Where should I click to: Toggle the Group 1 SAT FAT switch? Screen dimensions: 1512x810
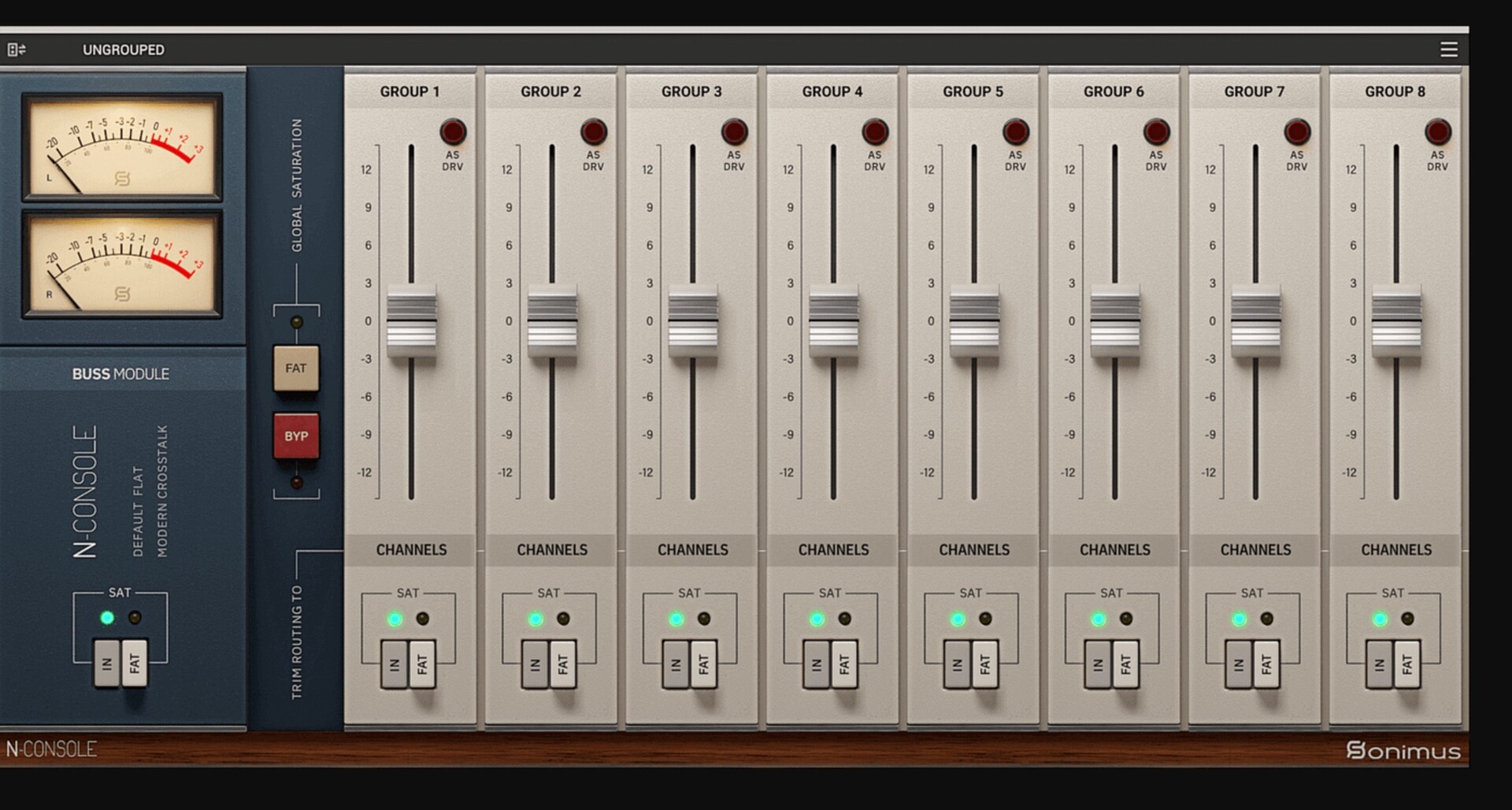[x=422, y=664]
